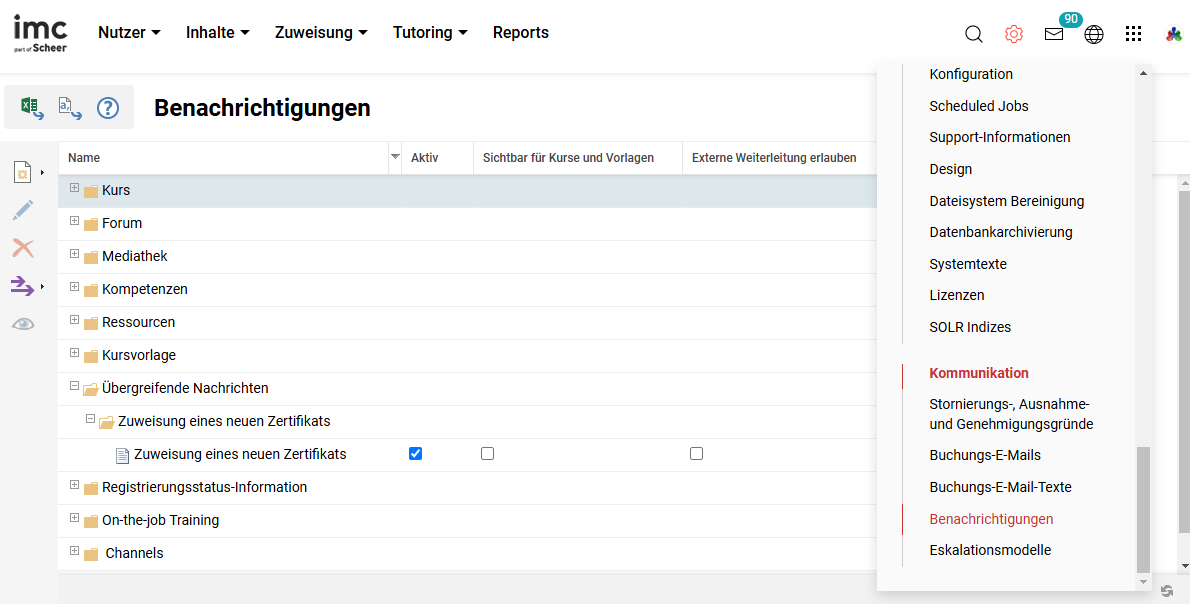Screen dimensions: 1190x604
Task: Export notifications to Excel
Action: pyautogui.click(x=30, y=108)
